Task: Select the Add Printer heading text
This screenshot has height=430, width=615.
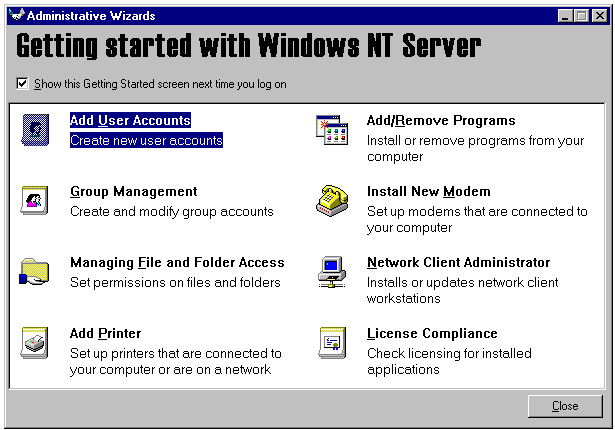Action: pyautogui.click(x=105, y=334)
